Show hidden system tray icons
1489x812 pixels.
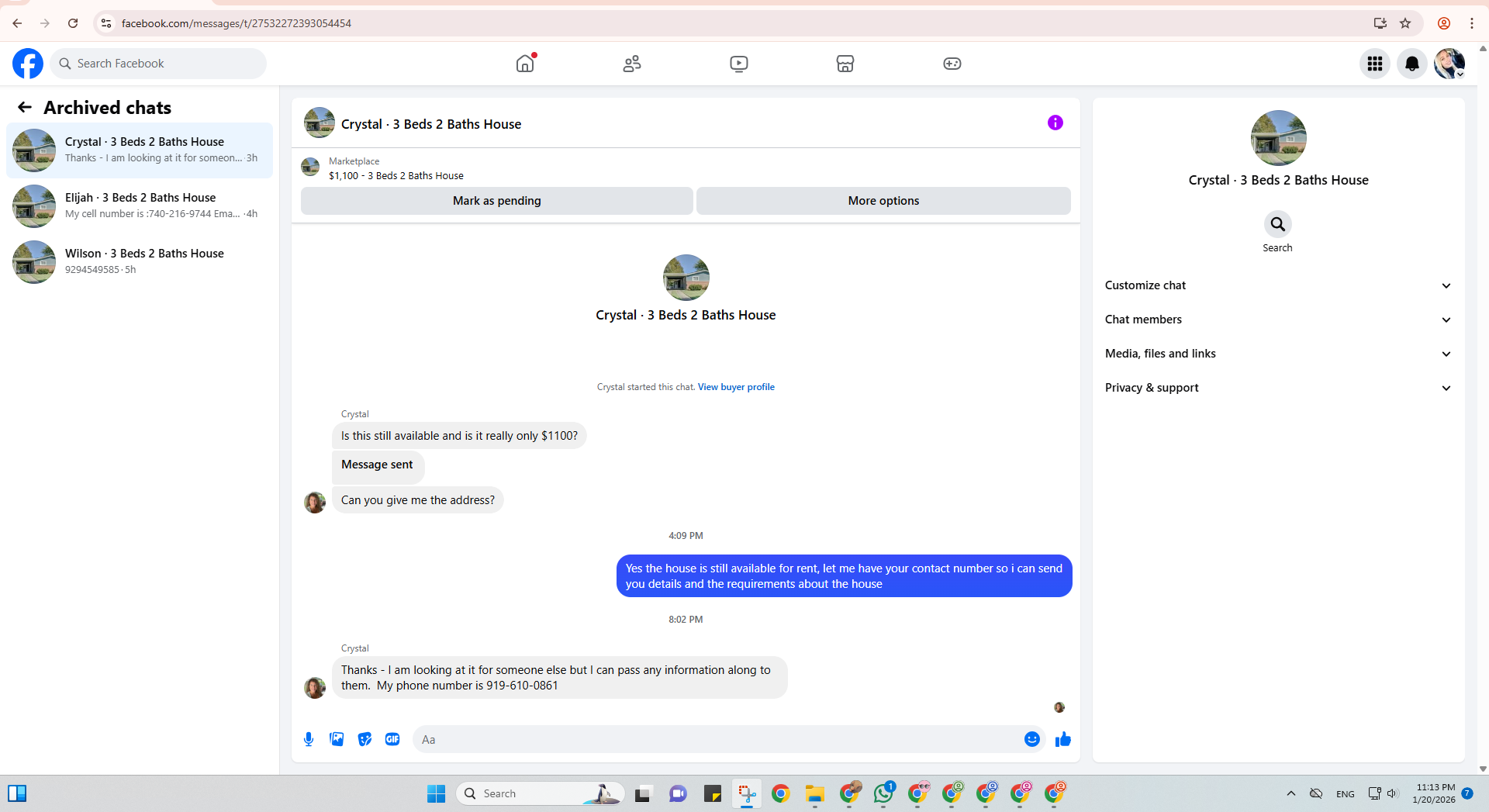click(1291, 793)
